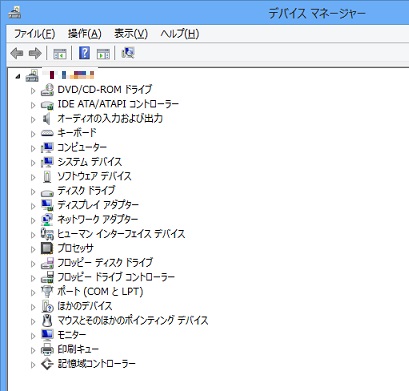This screenshot has width=409, height=391.
Task: Collapse the root computer node
Action: click(x=18, y=76)
